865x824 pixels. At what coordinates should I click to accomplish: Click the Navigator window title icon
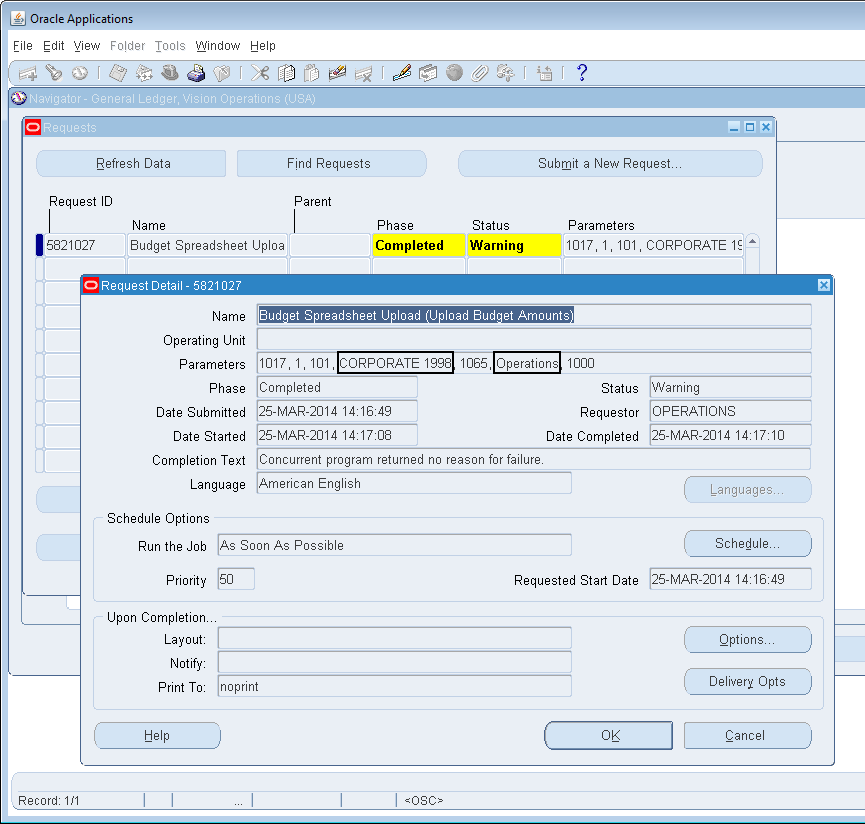click(x=19, y=98)
